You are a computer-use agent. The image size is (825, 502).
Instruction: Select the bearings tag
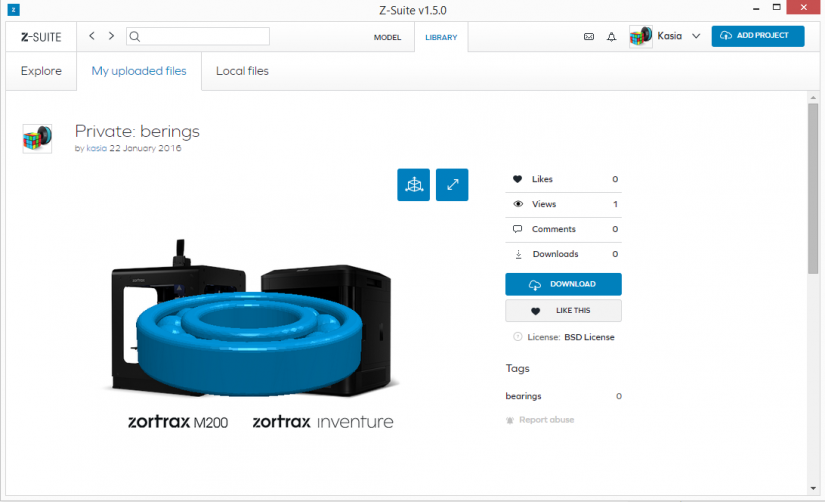click(523, 396)
